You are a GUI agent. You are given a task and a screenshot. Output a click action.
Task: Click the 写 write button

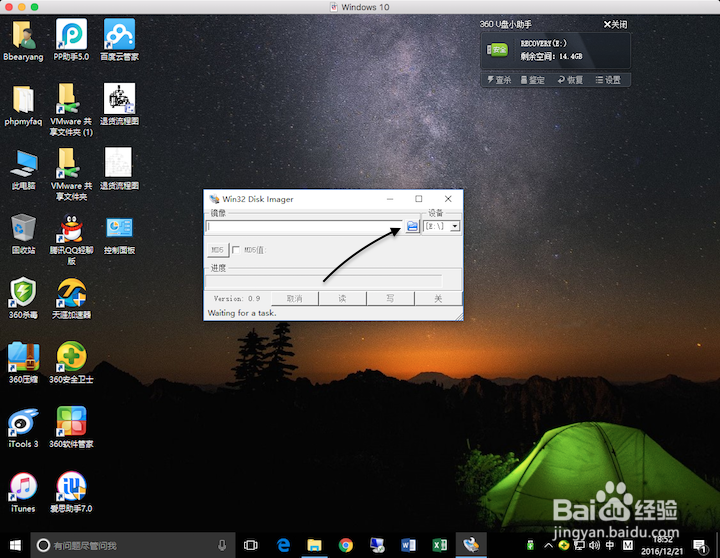(390, 299)
